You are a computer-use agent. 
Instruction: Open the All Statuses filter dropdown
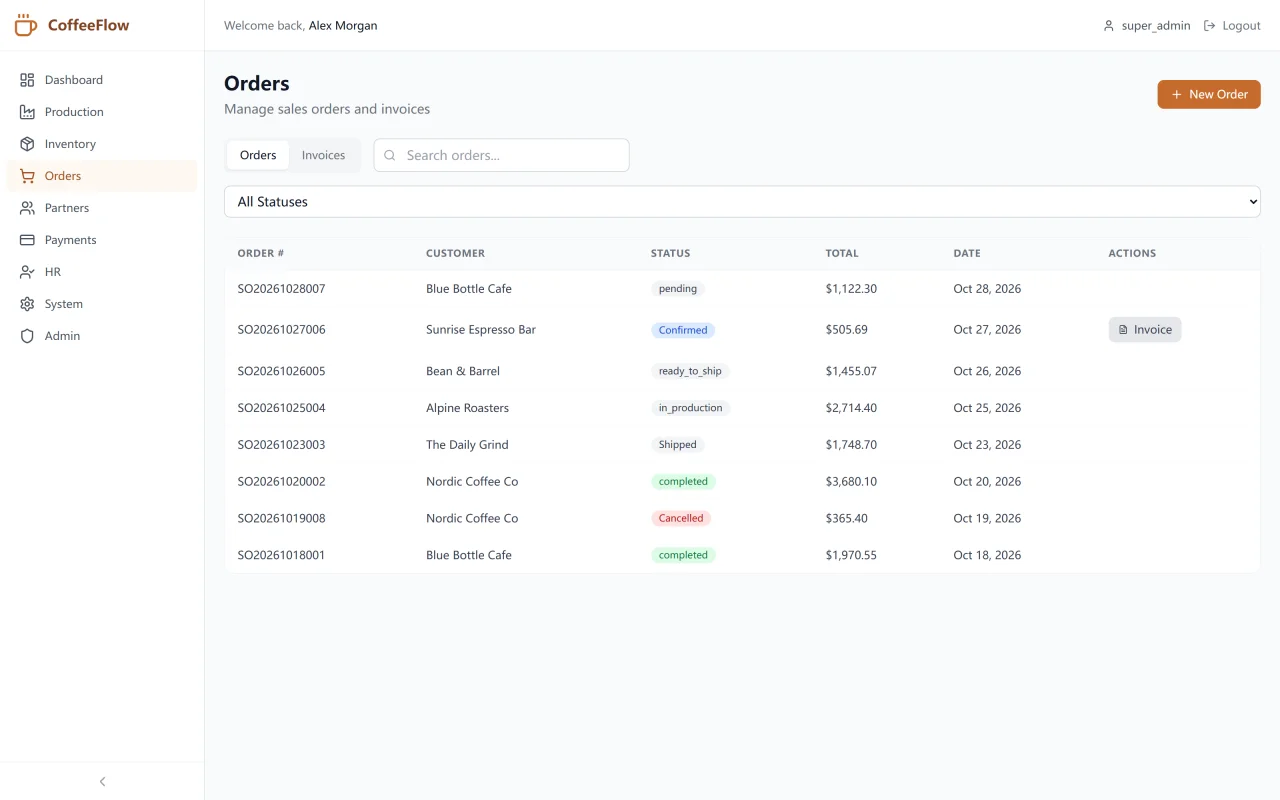742,201
